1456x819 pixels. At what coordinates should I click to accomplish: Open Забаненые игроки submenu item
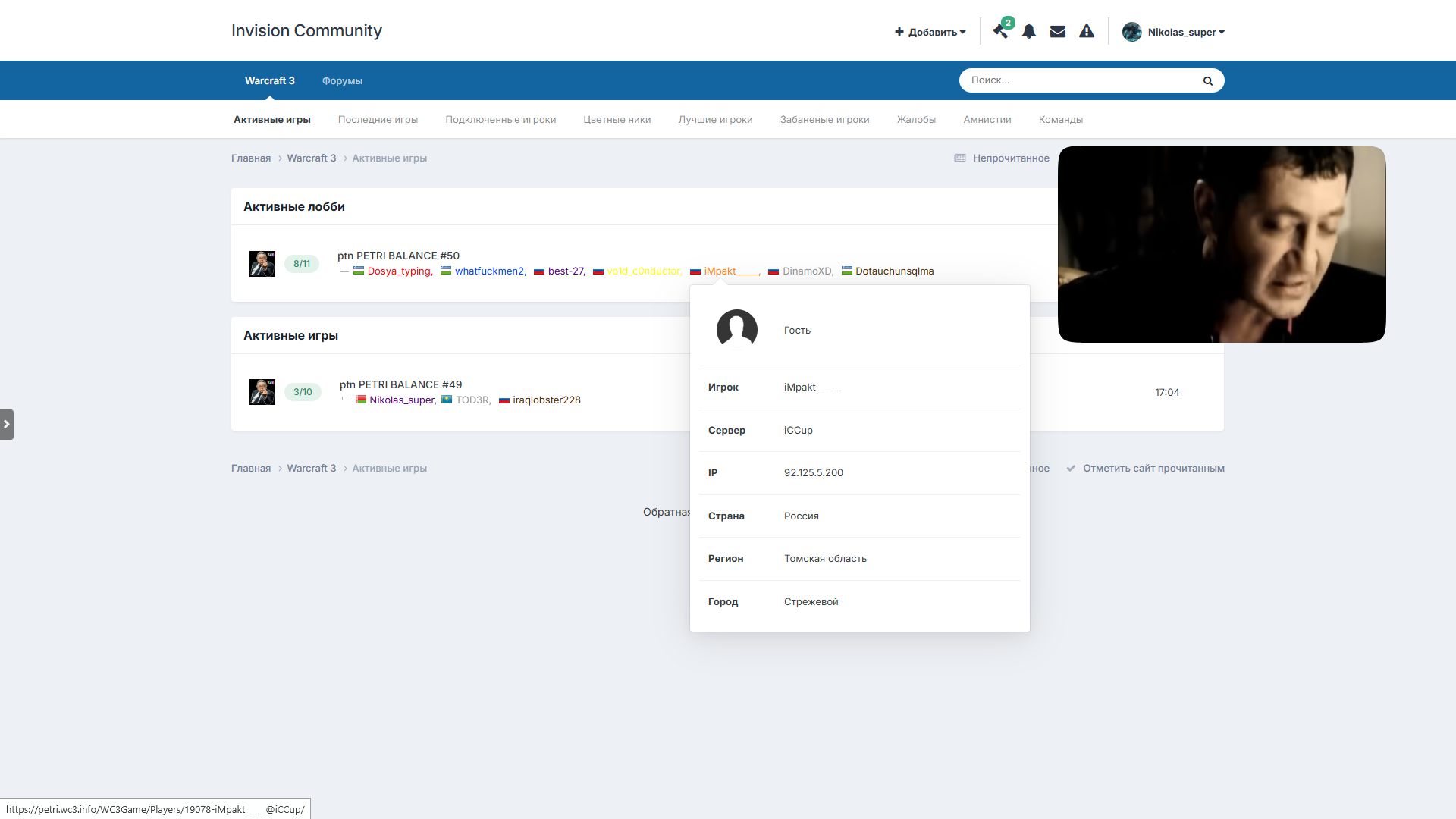825,119
